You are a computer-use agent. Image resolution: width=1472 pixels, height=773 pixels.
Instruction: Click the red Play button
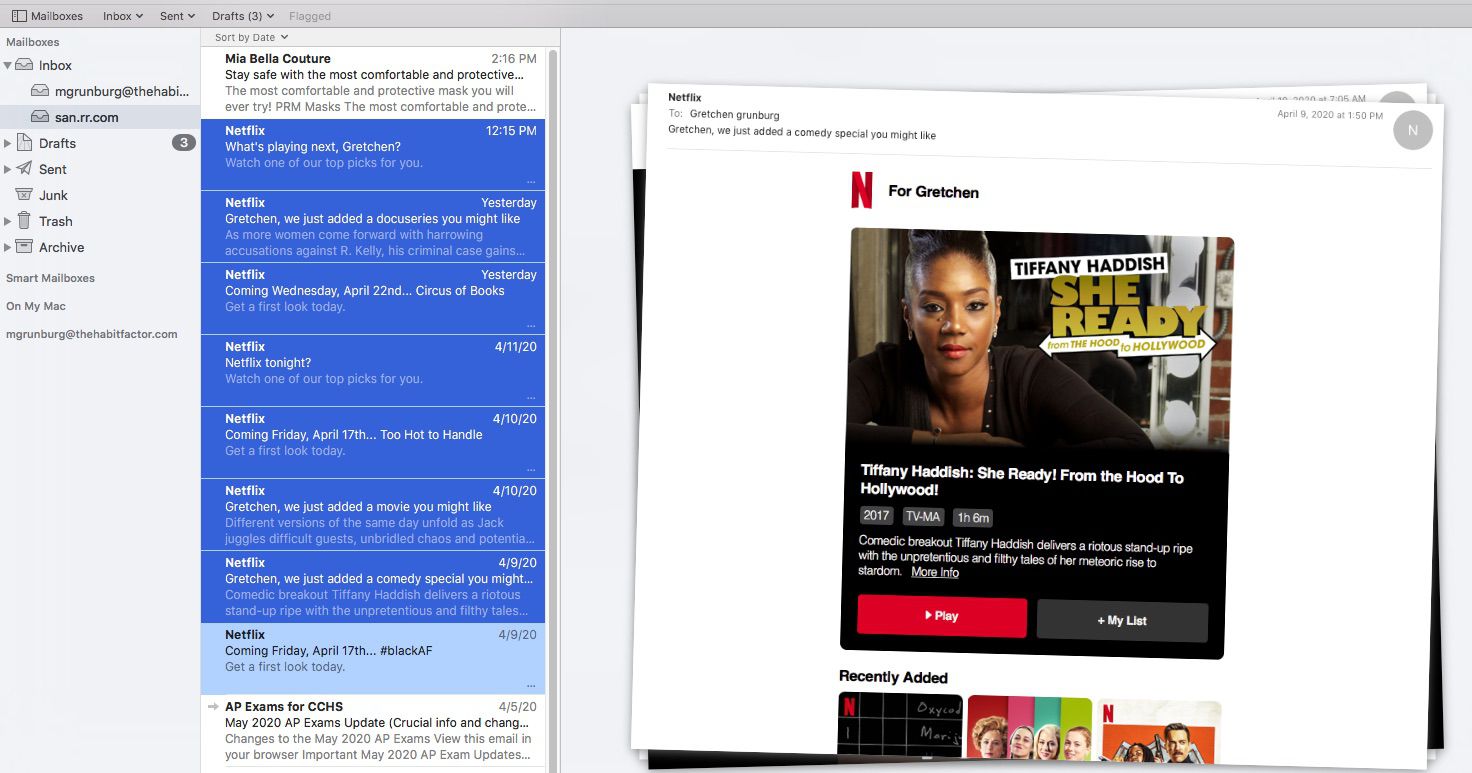(941, 616)
